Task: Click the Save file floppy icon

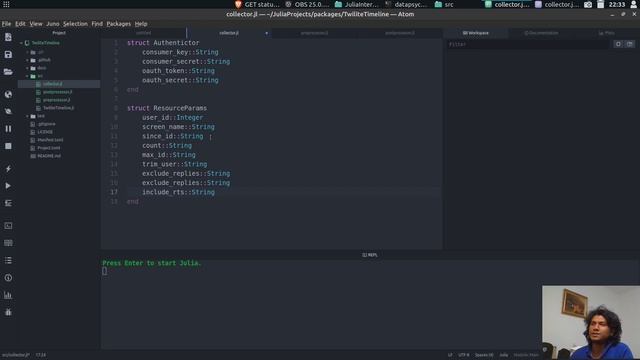Action: pos(8,54)
